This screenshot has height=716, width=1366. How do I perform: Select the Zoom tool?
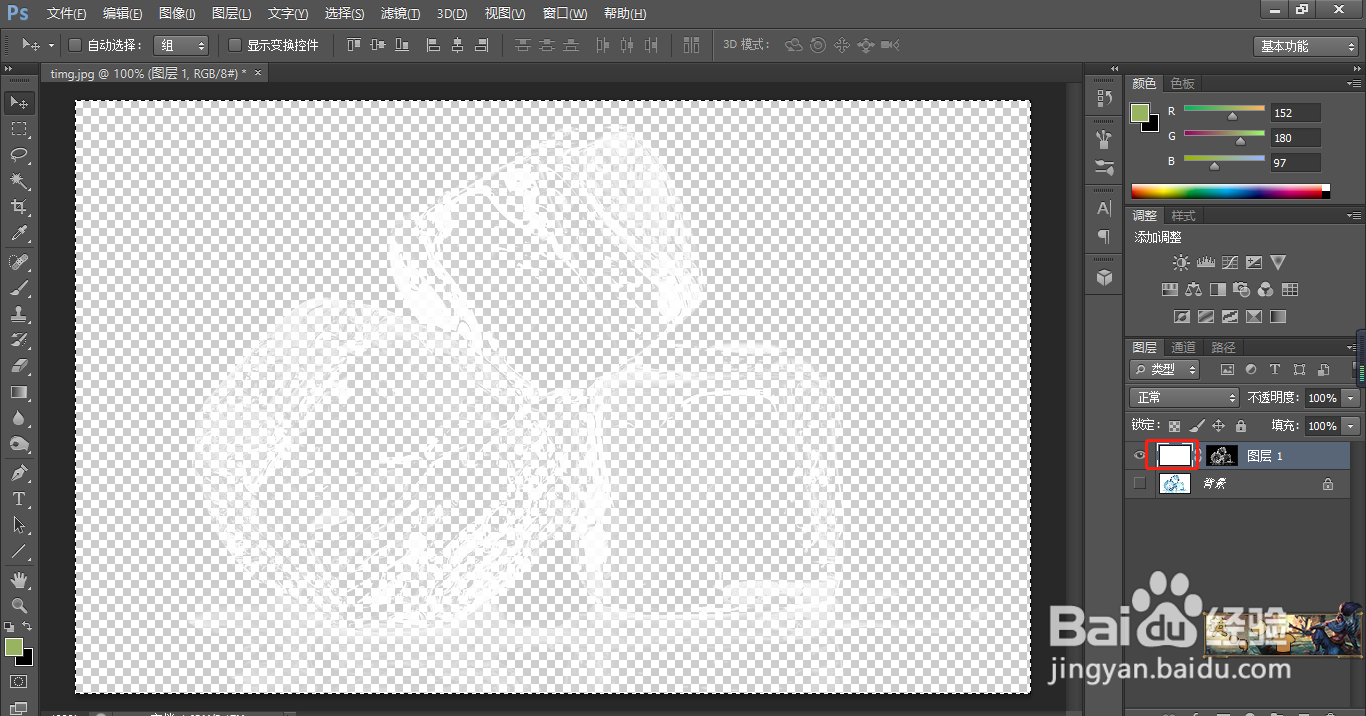(19, 606)
